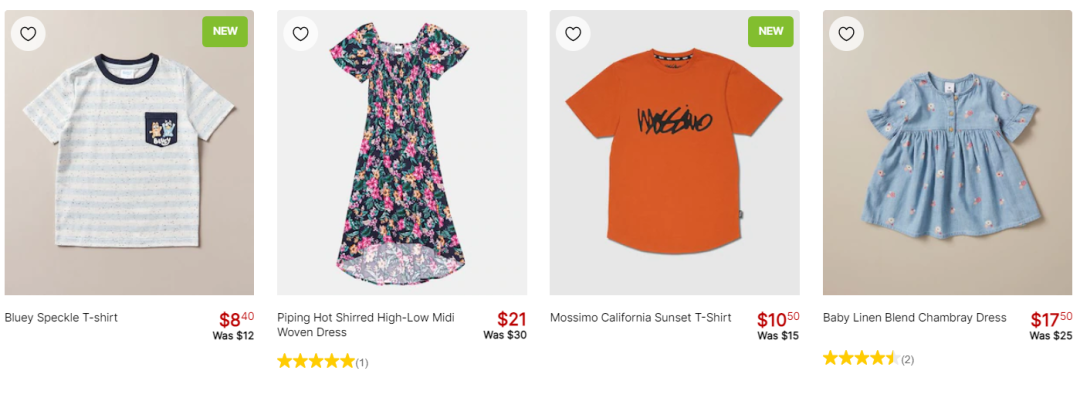This screenshot has width=1080, height=398.
Task: Open Bluey Speckle T-shirt product image
Action: [x=129, y=153]
